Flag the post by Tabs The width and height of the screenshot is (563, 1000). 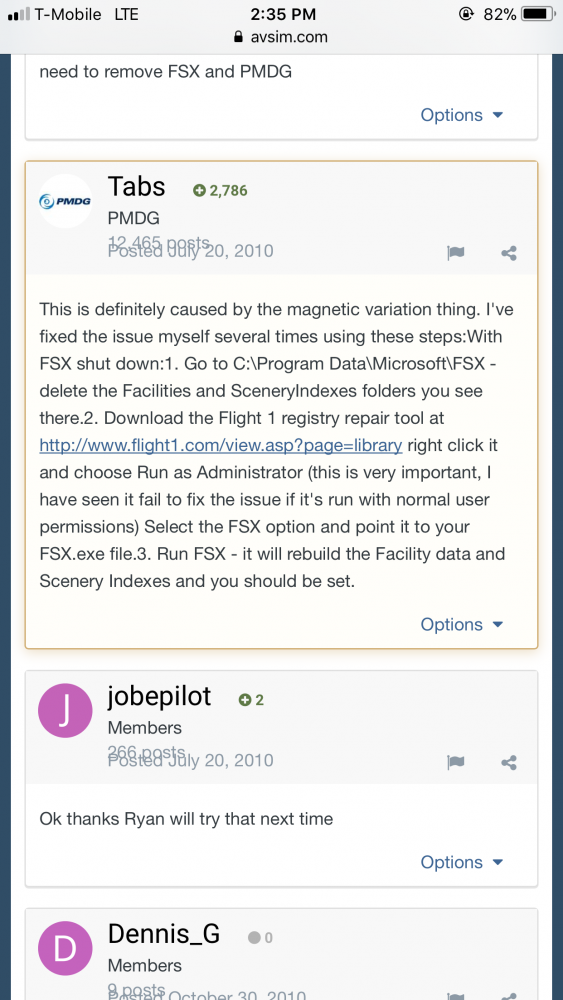pyautogui.click(x=455, y=253)
